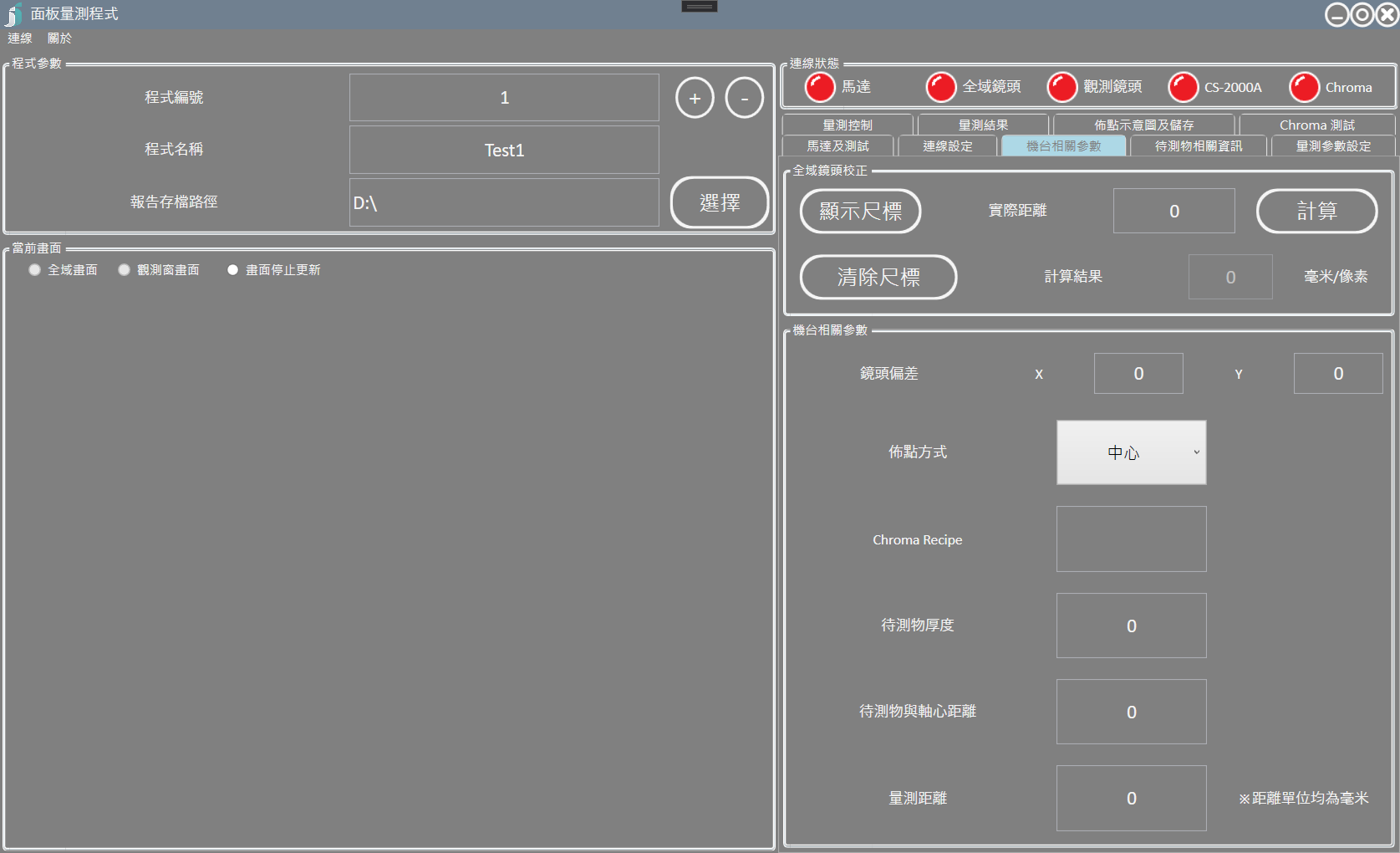Switch to the 馬達及測試 tab
1400x853 pixels.
(837, 146)
